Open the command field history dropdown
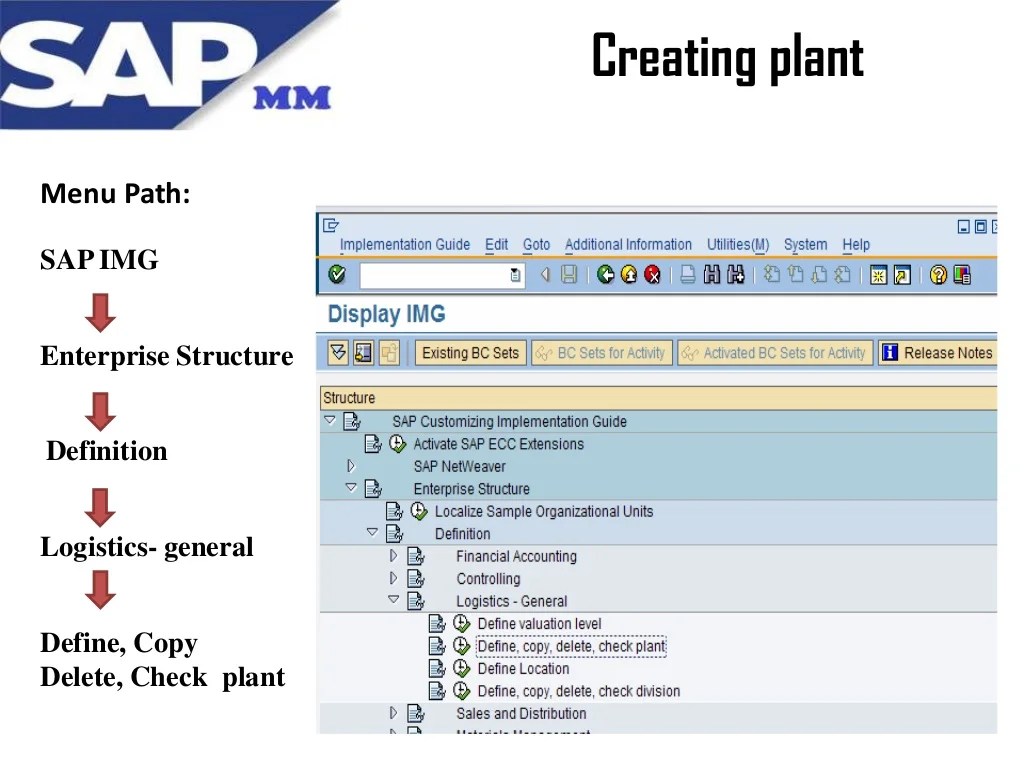 coord(515,275)
